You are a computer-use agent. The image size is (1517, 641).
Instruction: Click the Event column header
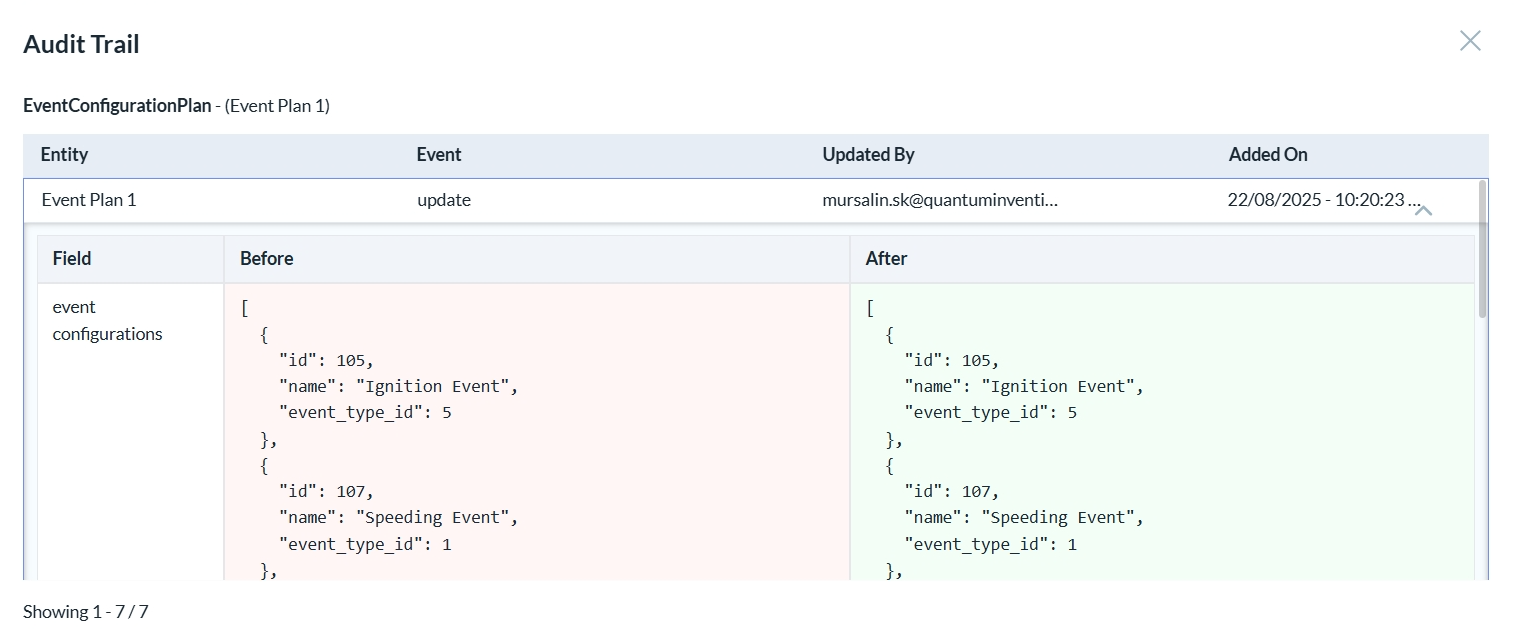coord(439,155)
